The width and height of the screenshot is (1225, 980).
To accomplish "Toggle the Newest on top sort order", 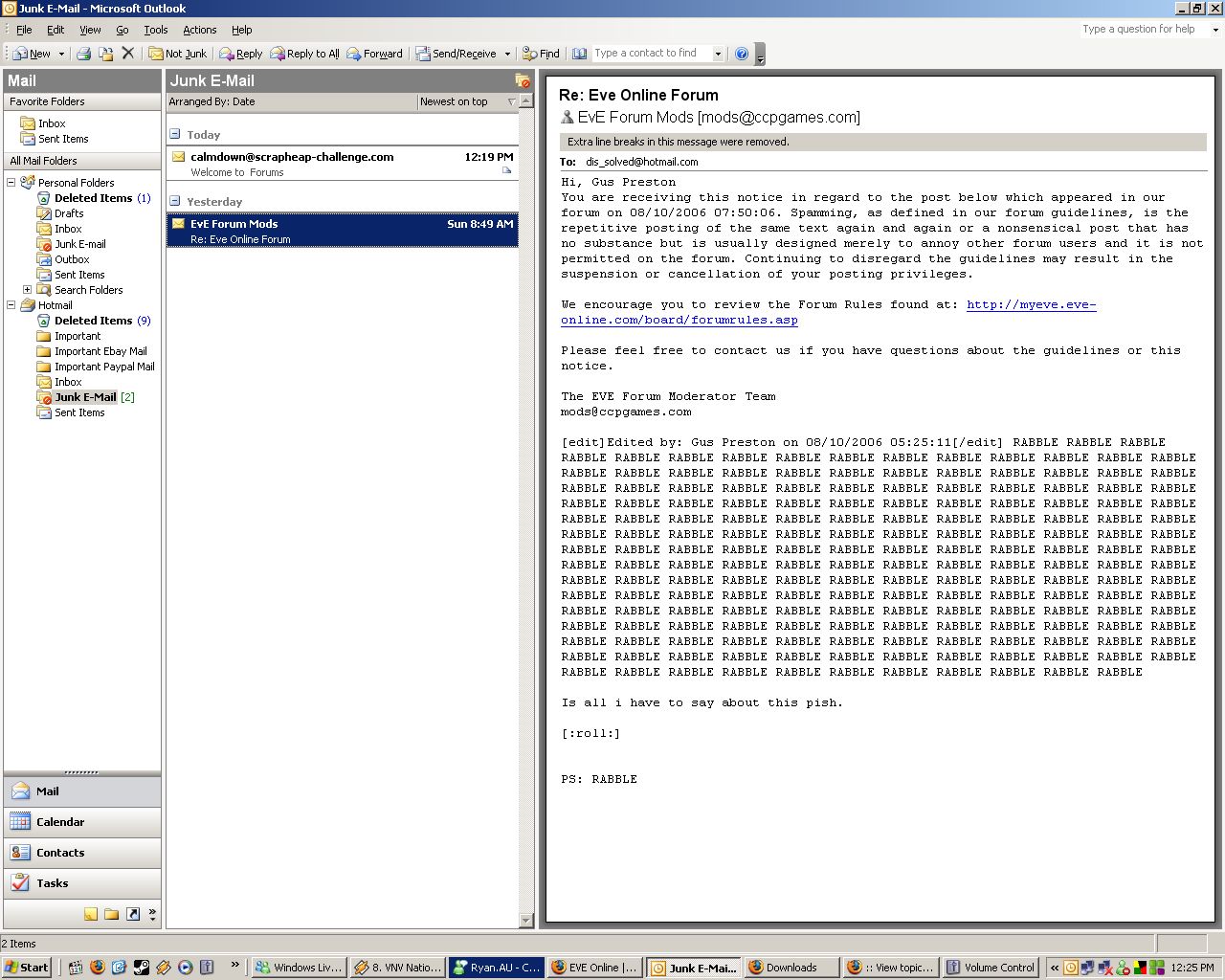I will coord(468,101).
